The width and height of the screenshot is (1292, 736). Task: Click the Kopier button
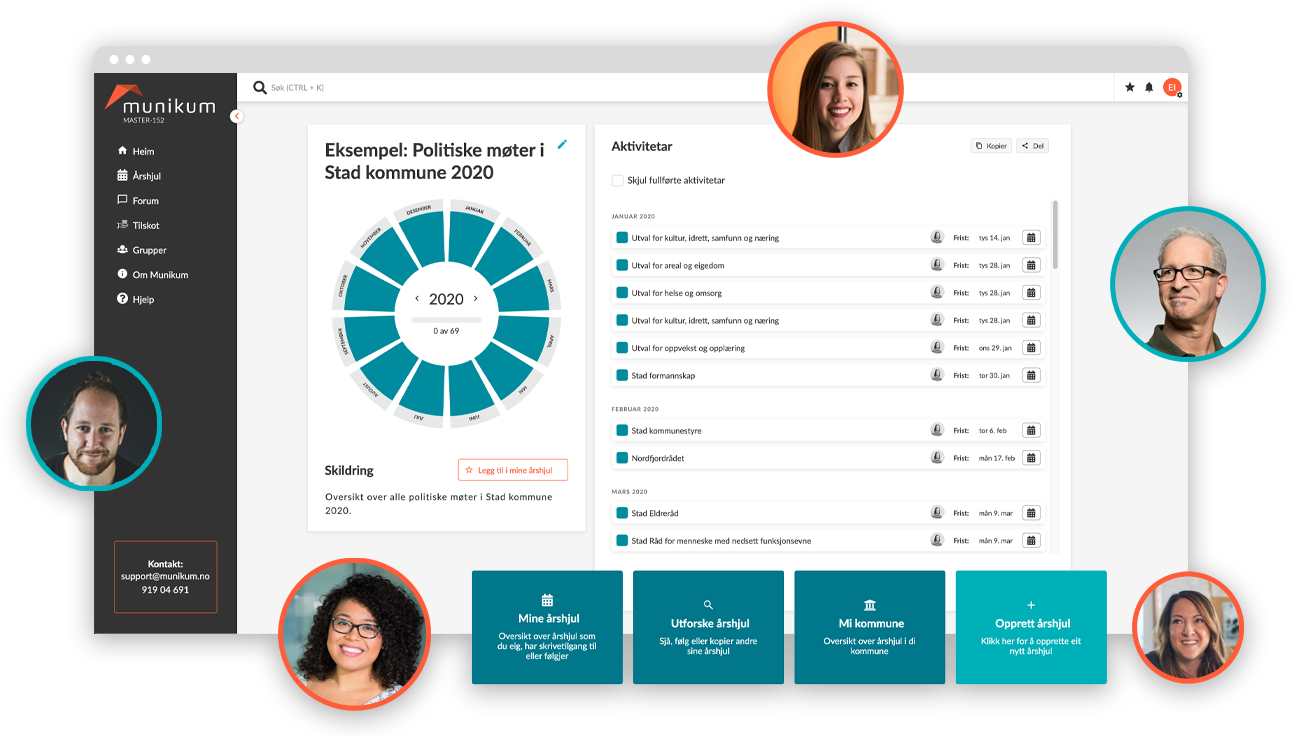[x=991, y=146]
